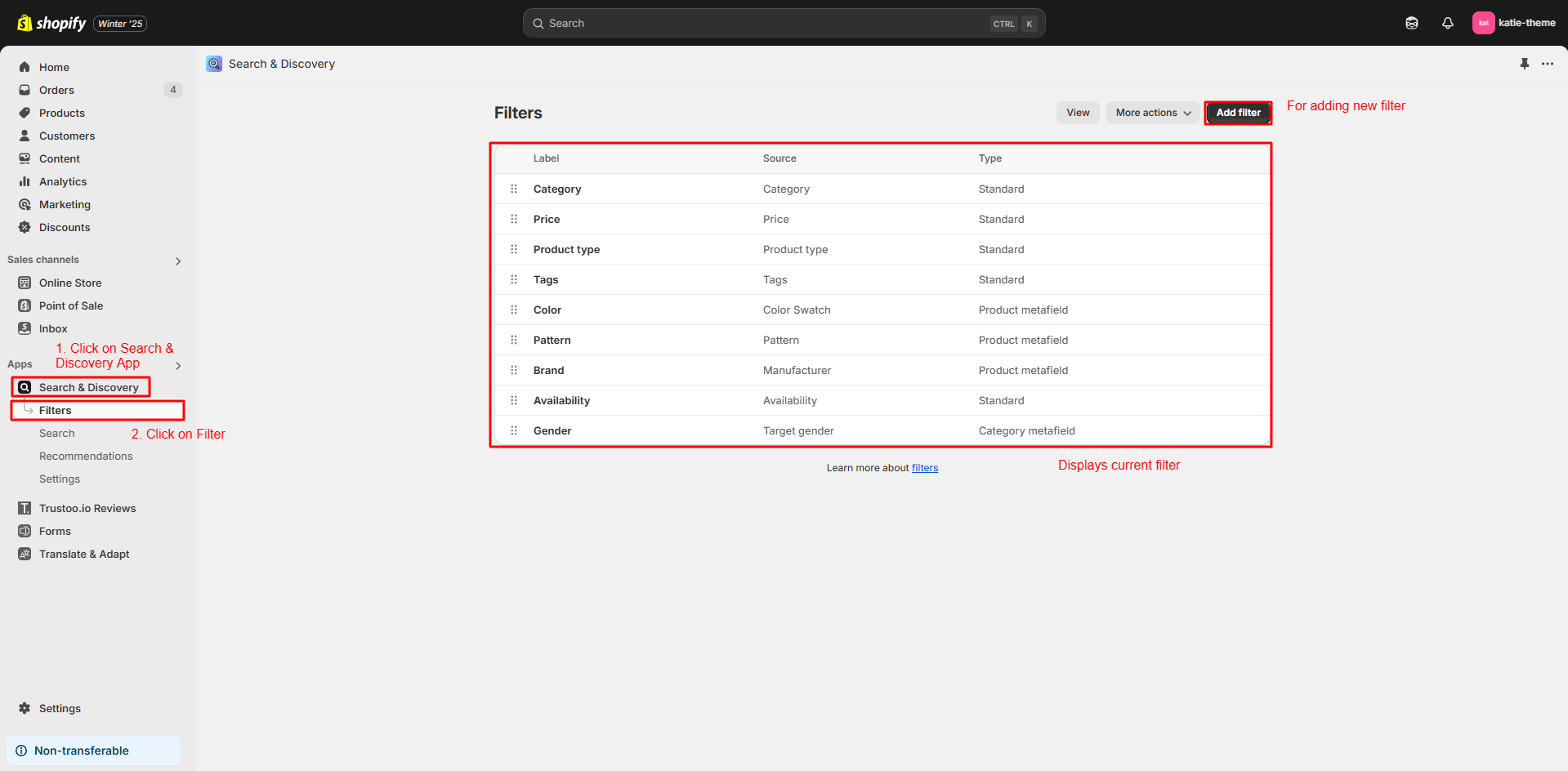The height and width of the screenshot is (771, 1568).
Task: Go to Analytics in the sidebar
Action: pyautogui.click(x=63, y=181)
